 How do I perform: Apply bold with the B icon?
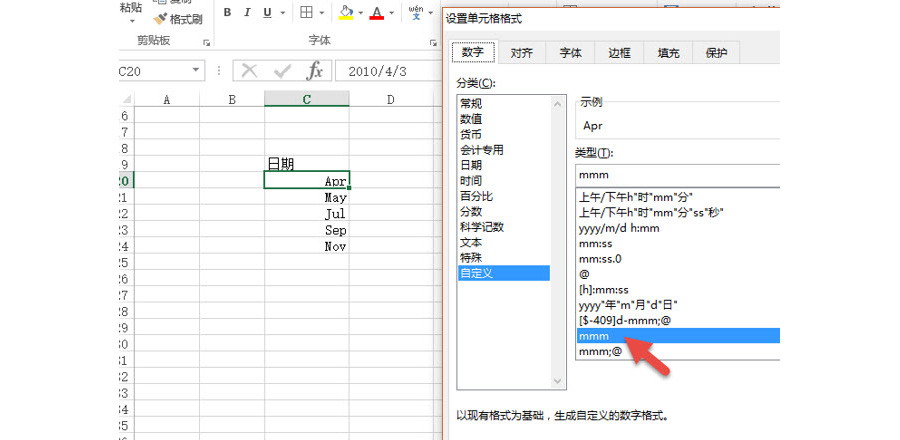click(x=227, y=12)
